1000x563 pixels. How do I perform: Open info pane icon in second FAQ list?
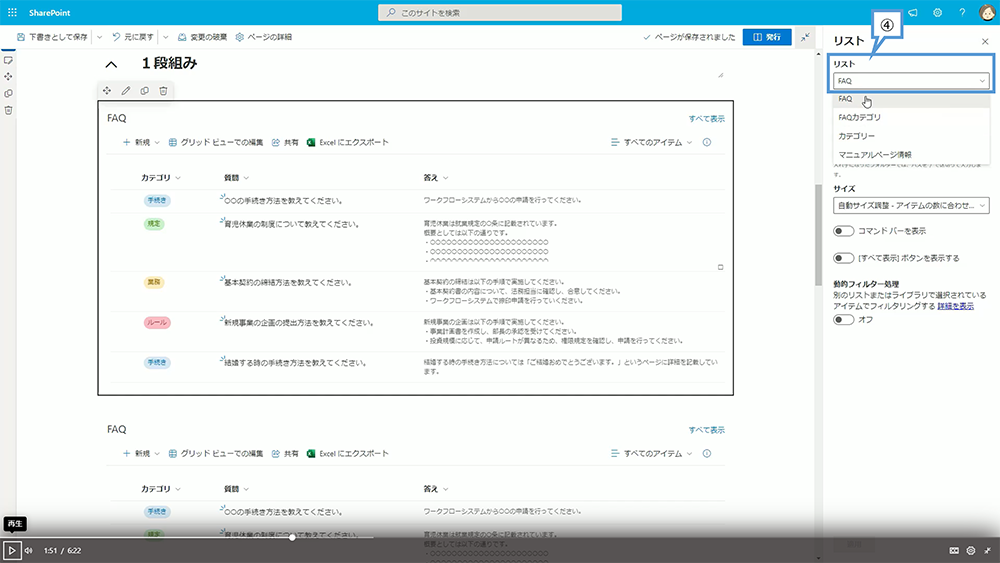click(x=707, y=453)
